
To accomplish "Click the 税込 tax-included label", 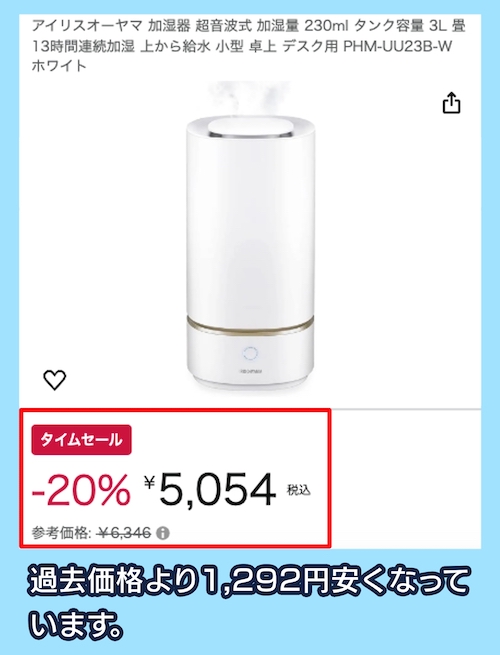I will (299, 490).
